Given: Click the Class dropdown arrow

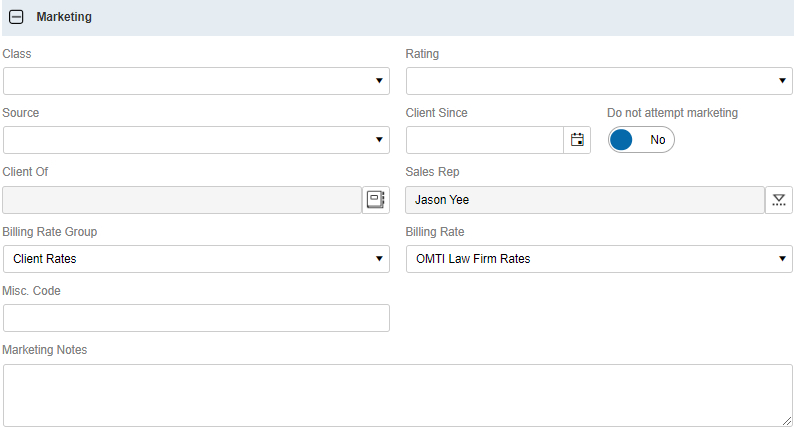Looking at the screenshot, I should [x=379, y=81].
